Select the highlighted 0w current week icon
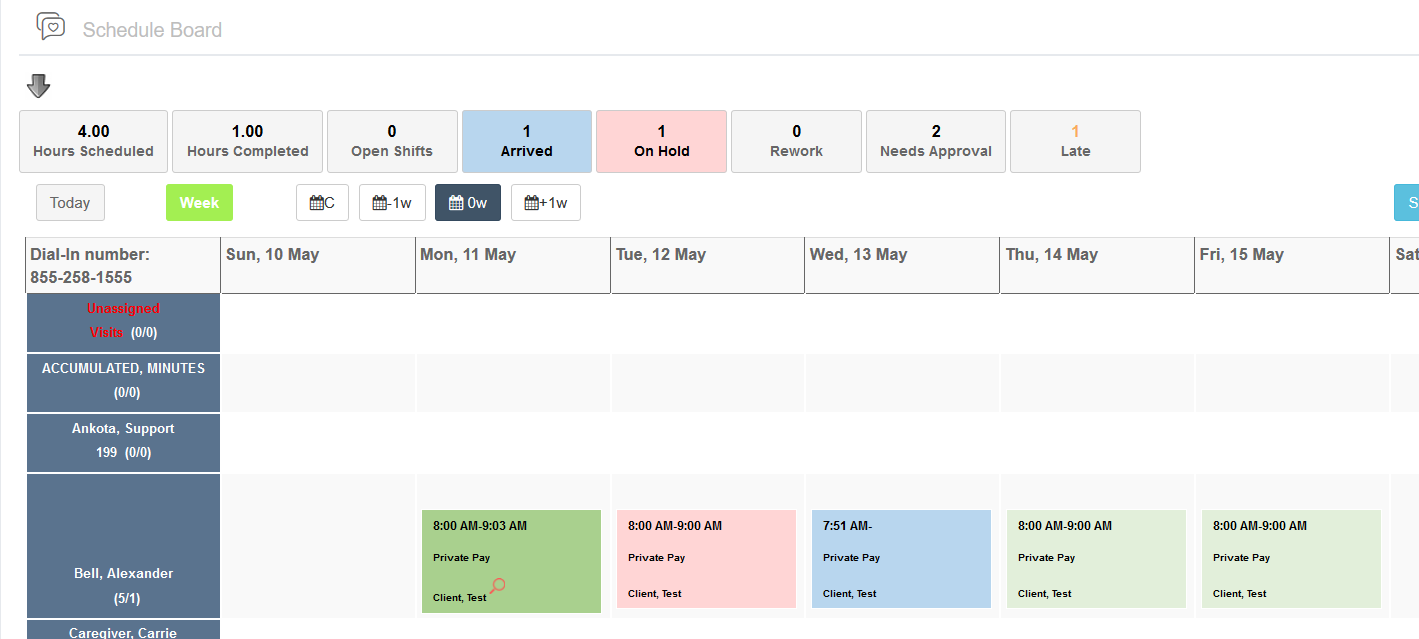1419x639 pixels. pos(467,202)
